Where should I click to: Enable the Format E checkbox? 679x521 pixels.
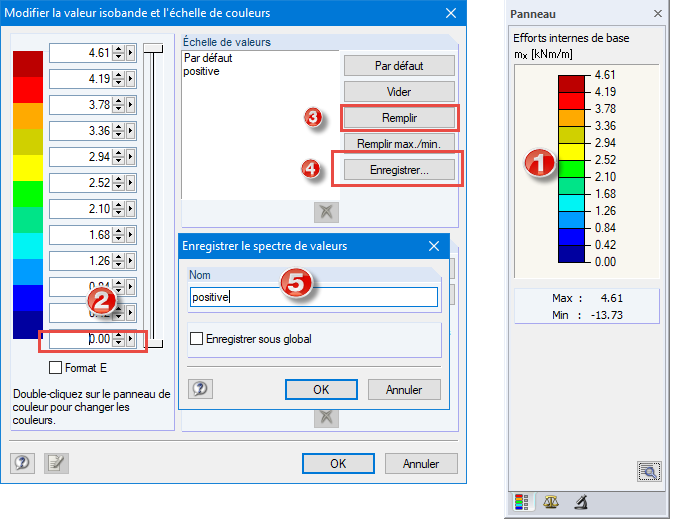[x=55, y=368]
